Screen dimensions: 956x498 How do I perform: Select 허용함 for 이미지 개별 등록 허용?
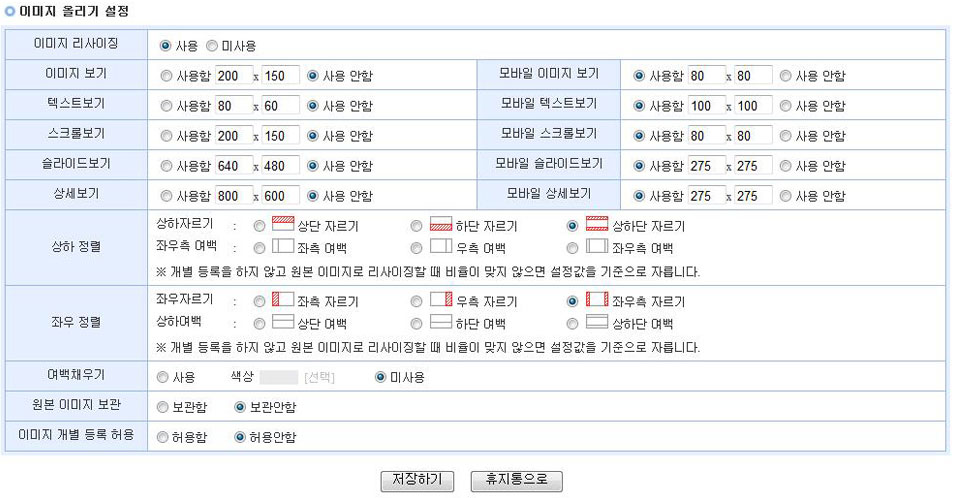(164, 437)
